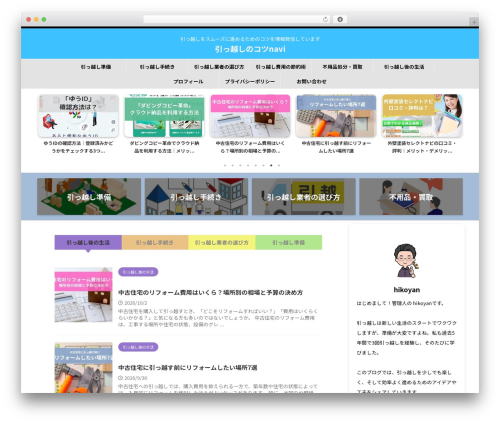Open the 引っ越し業者の選び方 image banner
Viewport: 500px width, 423px height.
coord(304,197)
